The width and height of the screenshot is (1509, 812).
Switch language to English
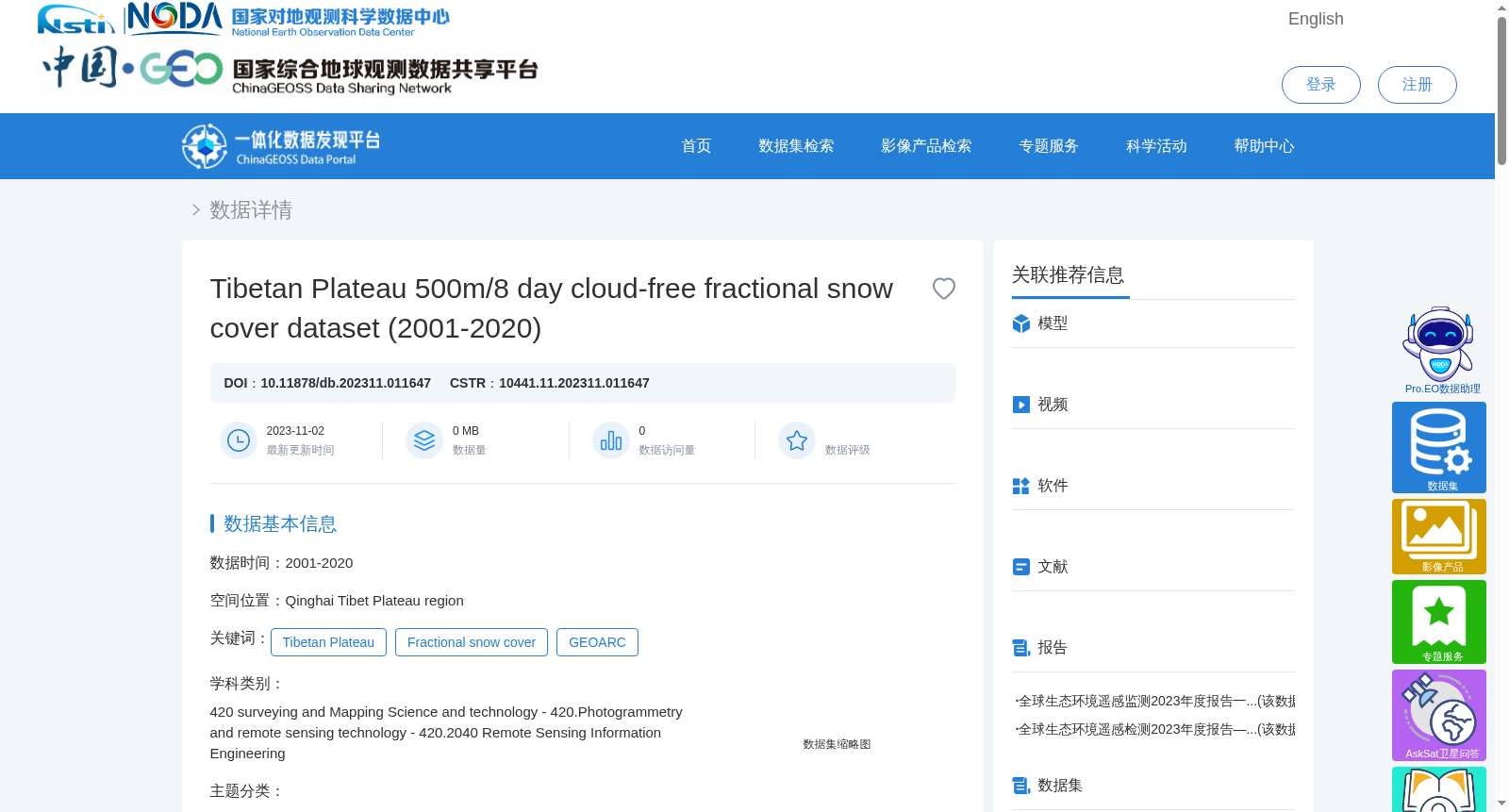pyautogui.click(x=1316, y=19)
